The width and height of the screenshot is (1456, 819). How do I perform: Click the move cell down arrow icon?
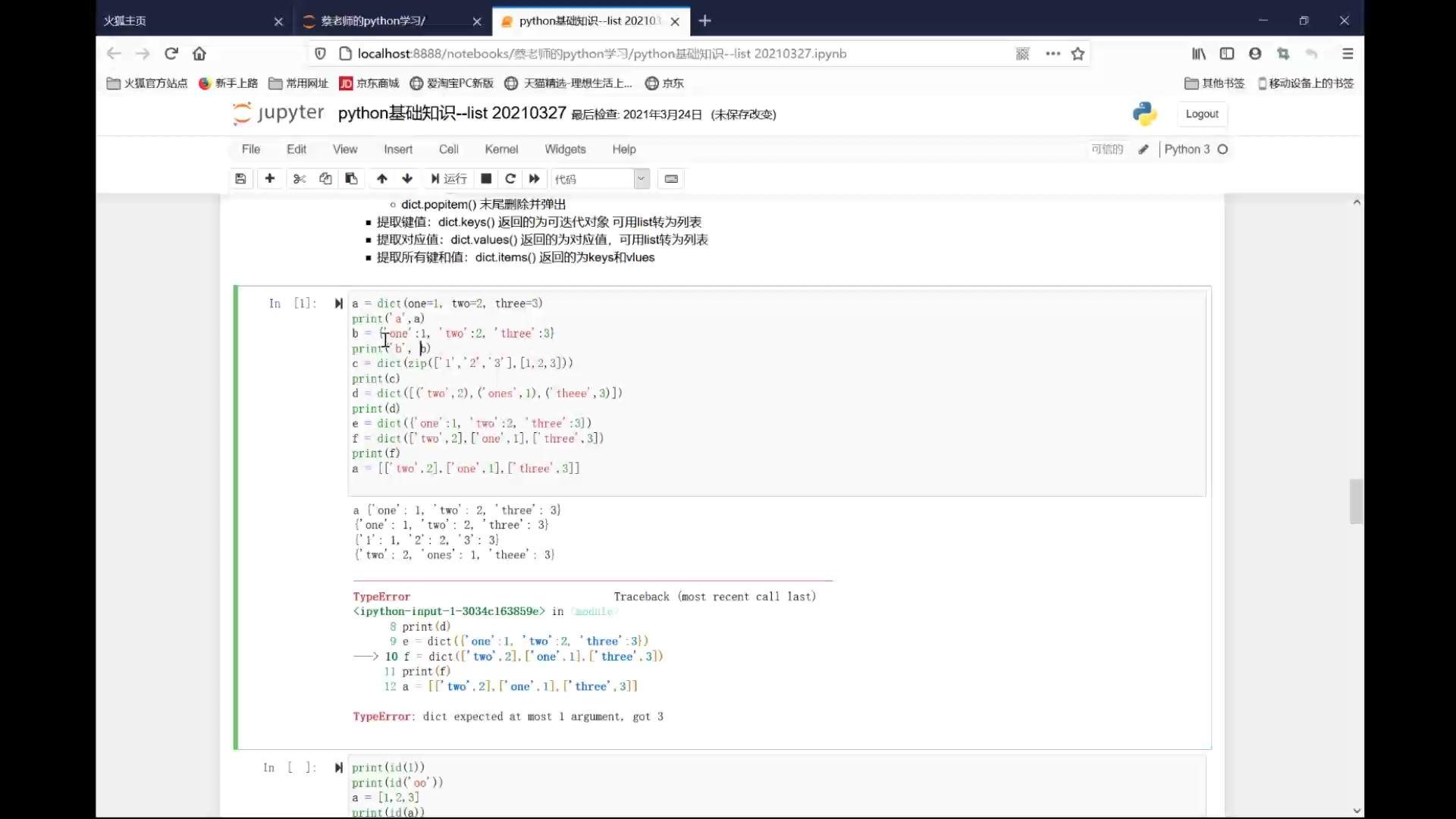click(407, 178)
